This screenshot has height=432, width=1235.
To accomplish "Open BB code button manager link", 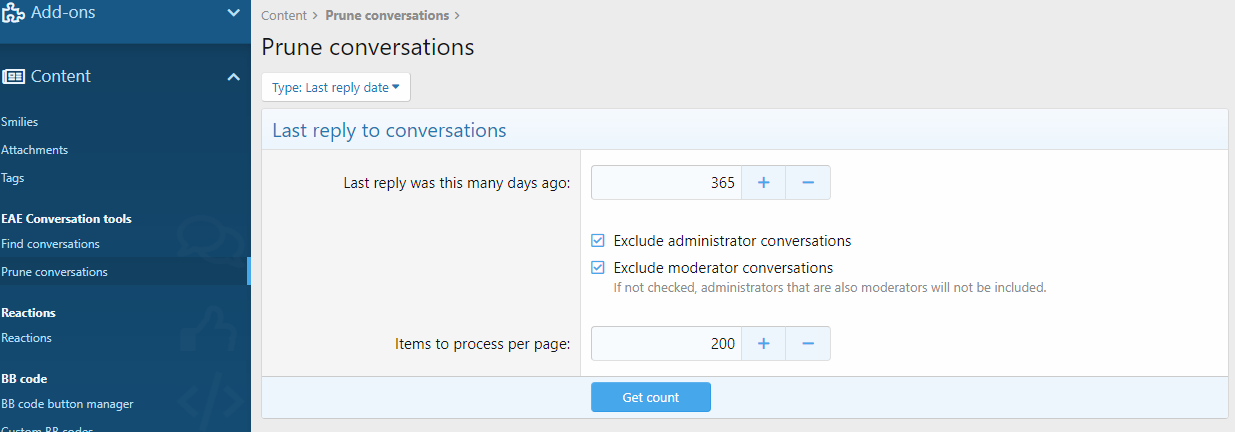I will (68, 404).
